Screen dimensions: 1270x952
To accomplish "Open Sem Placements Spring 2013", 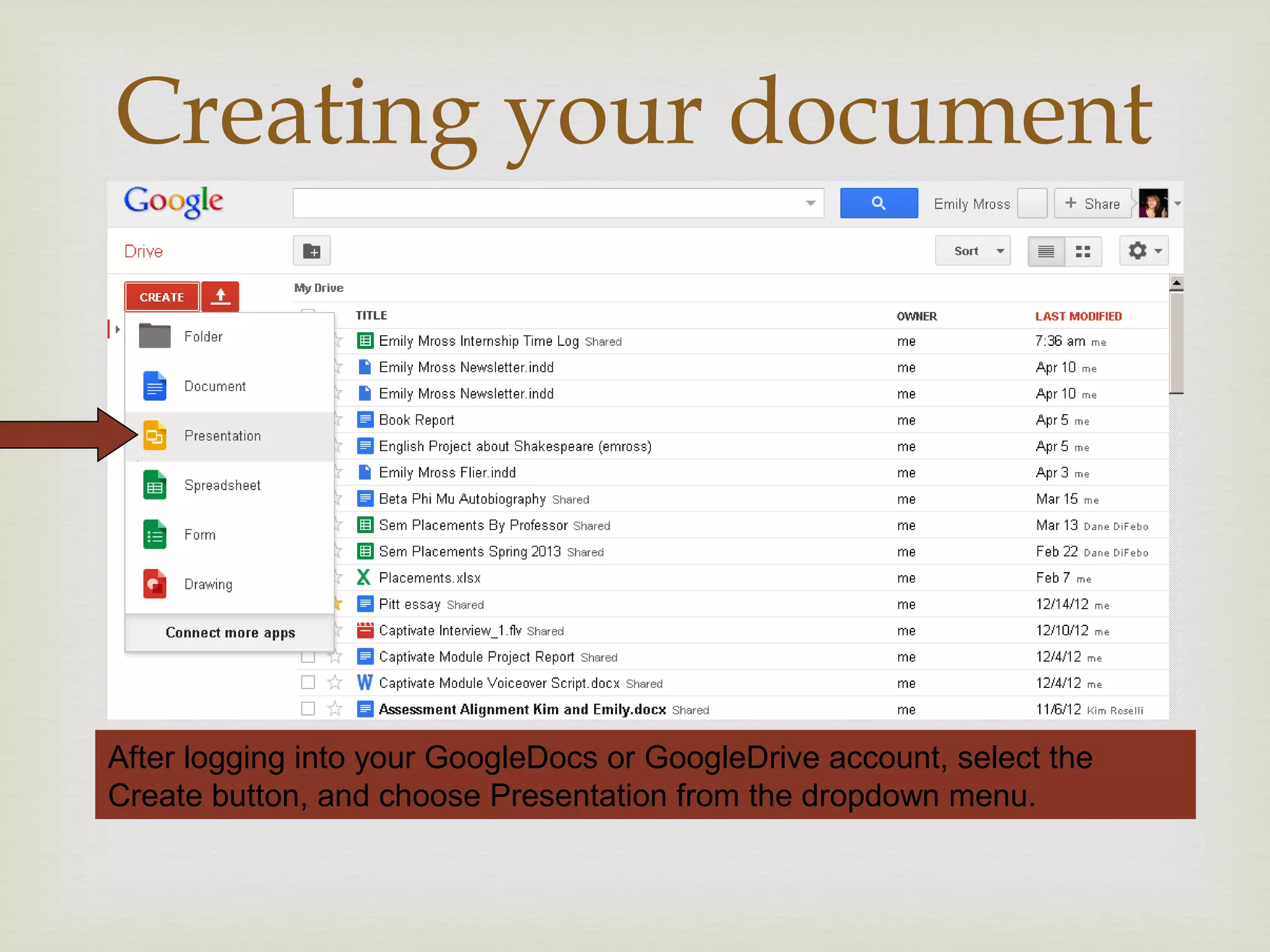I will 469,551.
